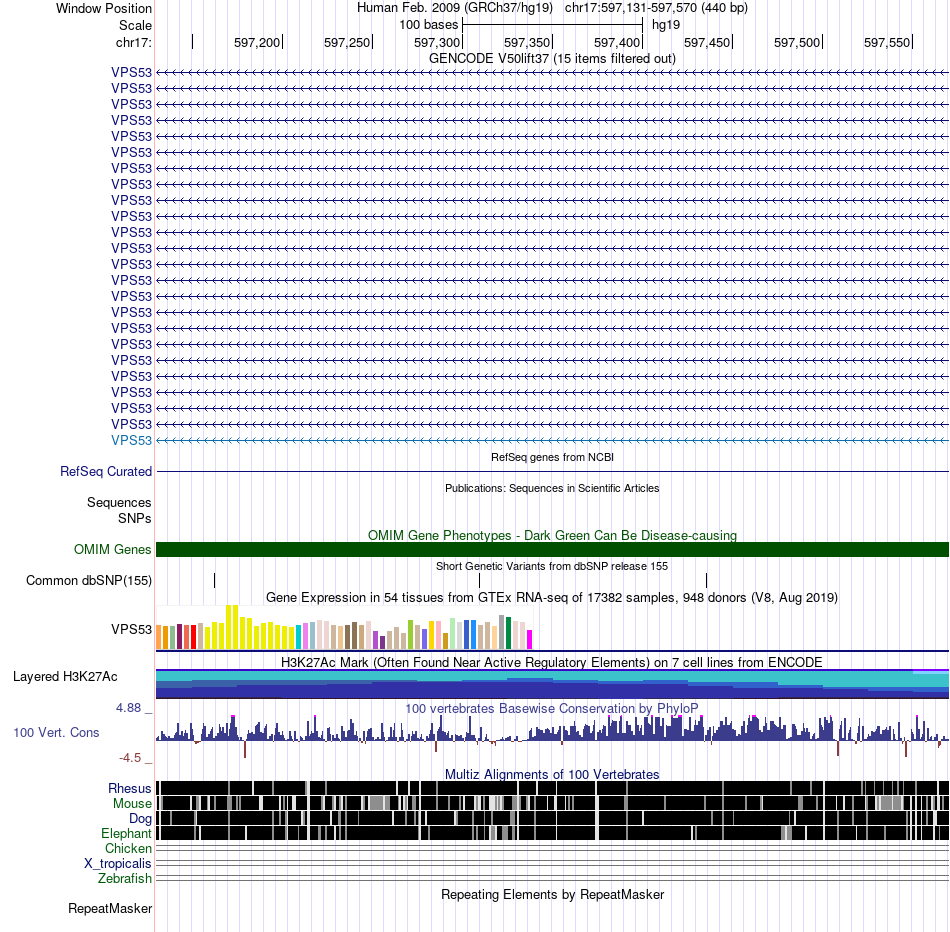Open Publications: Sequences in Scientific Articles title
The width and height of the screenshot is (950, 932).
coord(552,488)
